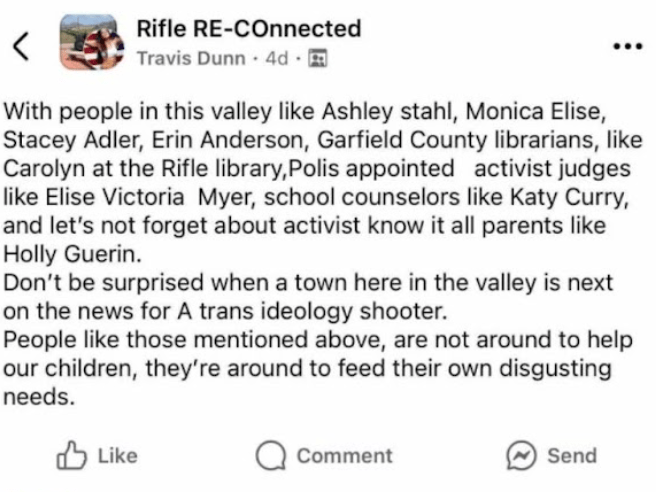Screen dimensions: 656x492
Task: Open the Rifle RE-COnnected group page
Action: coord(248,28)
